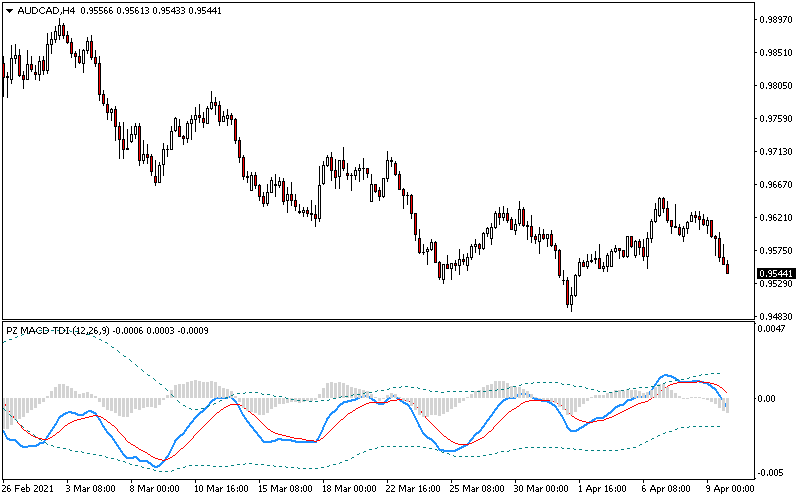Click the 0.98970 price axis label
The height and width of the screenshot is (500, 800).
coord(776,19)
